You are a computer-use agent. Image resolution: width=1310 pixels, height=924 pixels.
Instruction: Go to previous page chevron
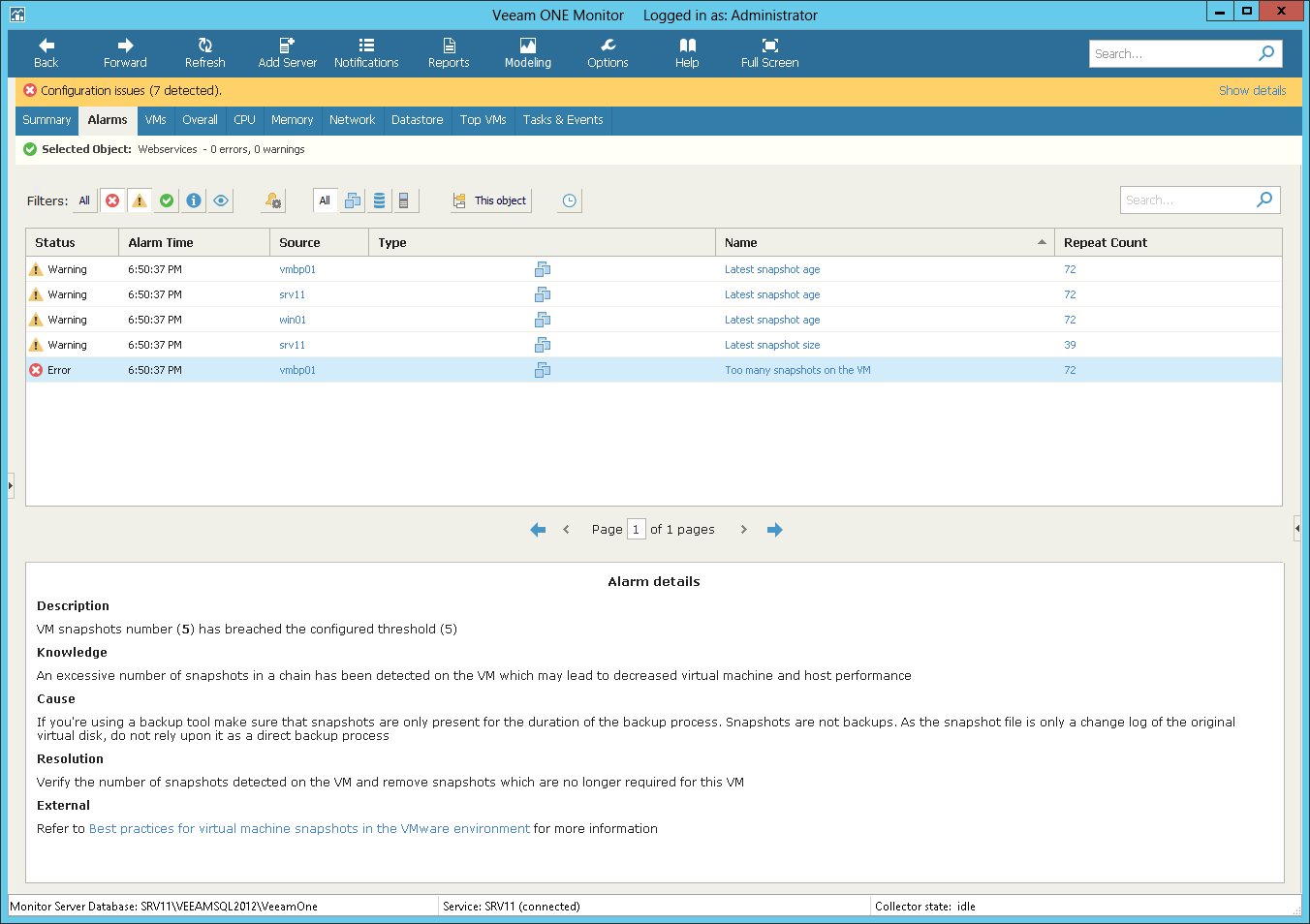566,530
